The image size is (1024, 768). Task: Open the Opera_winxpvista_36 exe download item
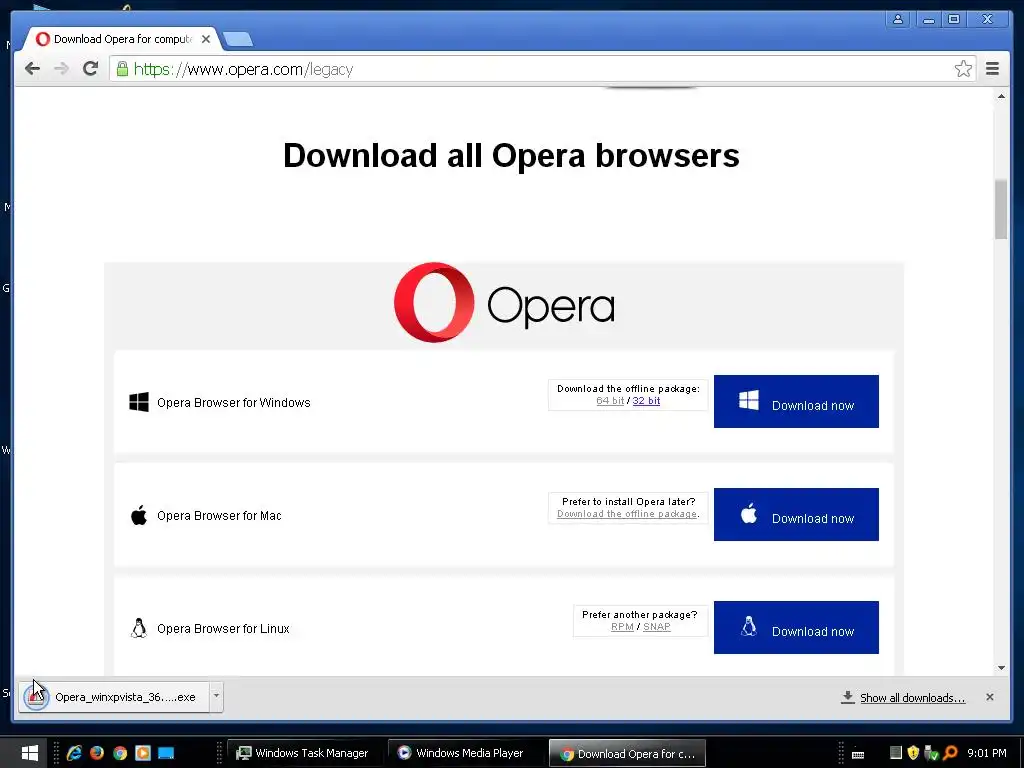[114, 697]
